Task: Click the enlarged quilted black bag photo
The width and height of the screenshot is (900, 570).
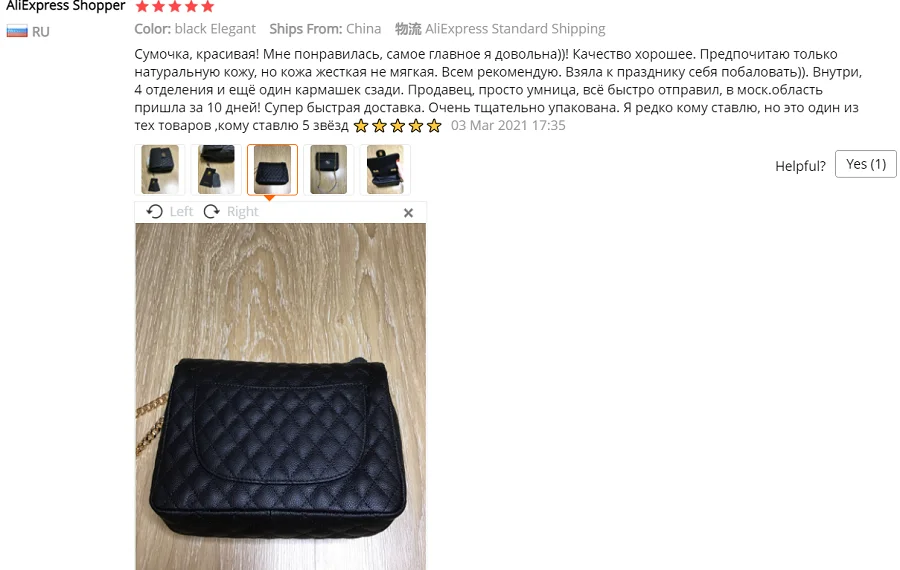Action: click(281, 396)
